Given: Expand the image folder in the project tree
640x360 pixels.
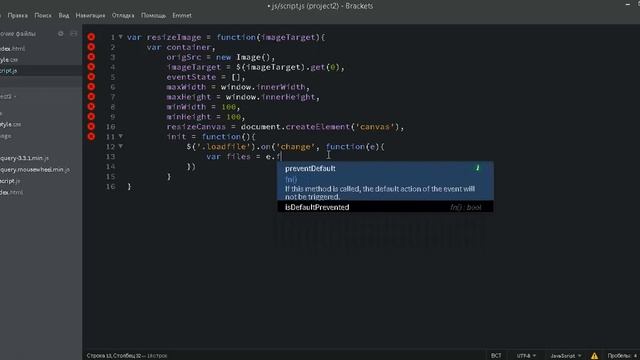Looking at the screenshot, I should 6,136.
